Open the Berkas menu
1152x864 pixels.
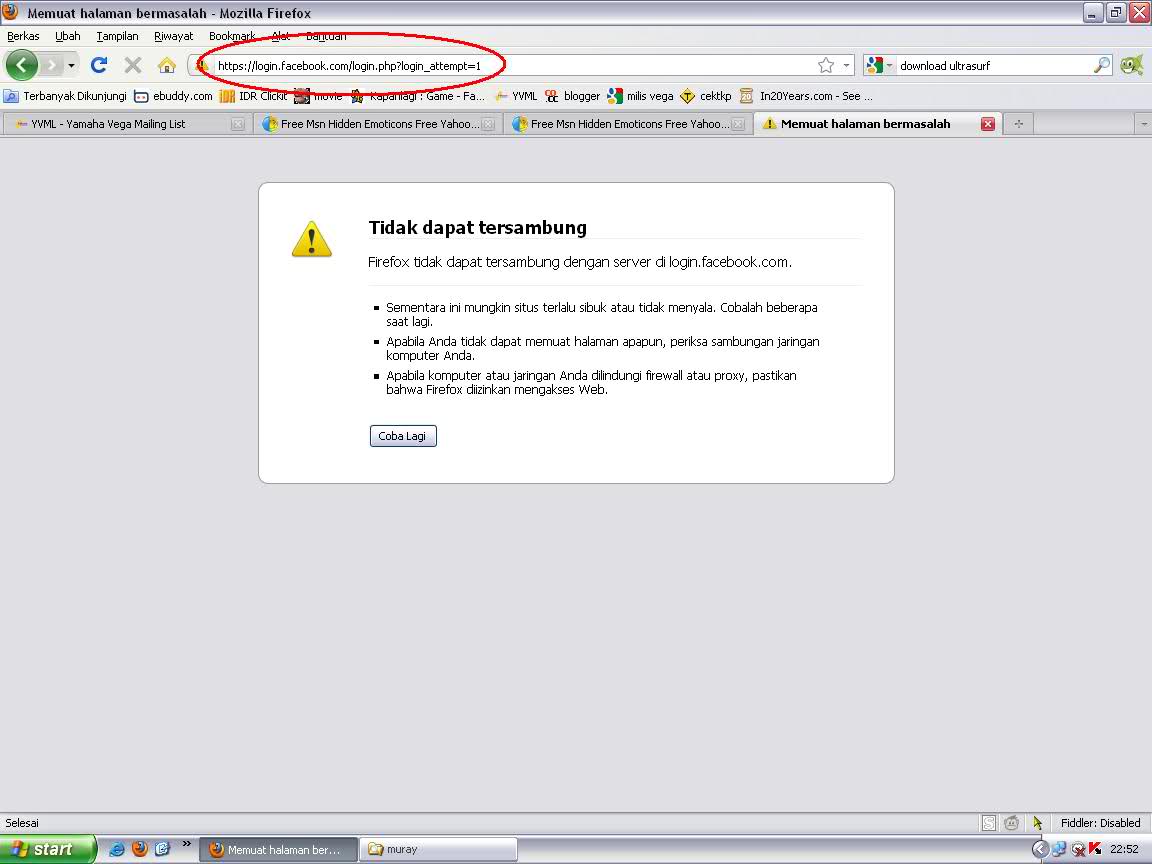click(24, 36)
